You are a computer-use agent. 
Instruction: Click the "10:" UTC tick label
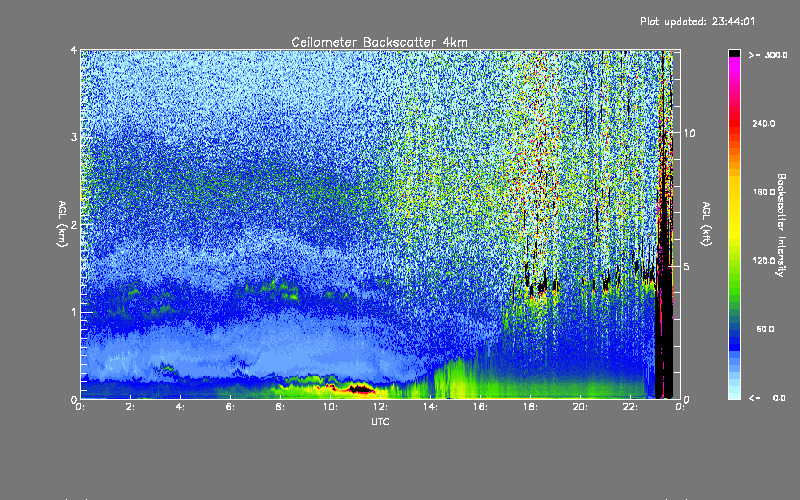(331, 407)
